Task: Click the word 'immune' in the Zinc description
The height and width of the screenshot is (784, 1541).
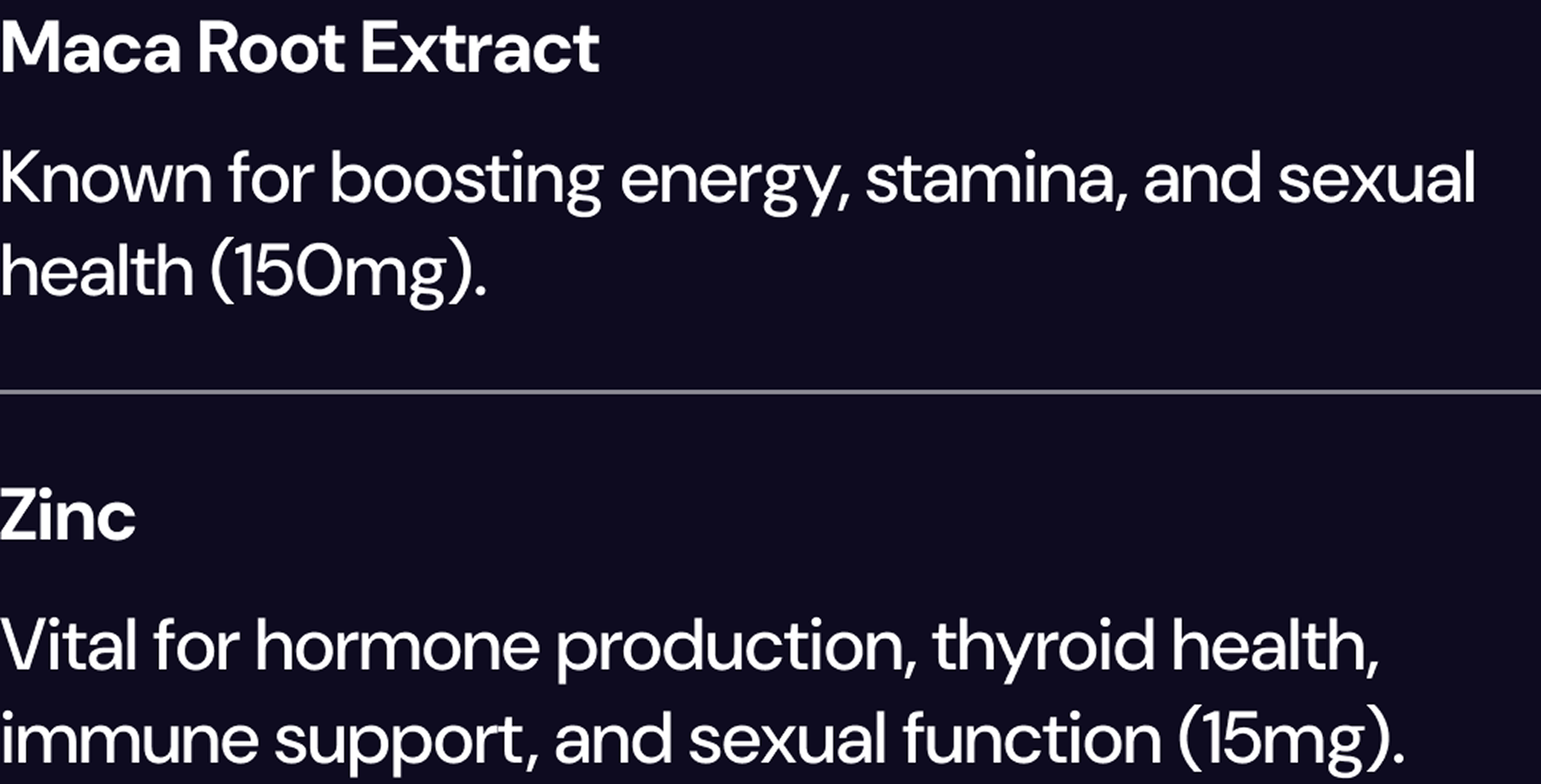Action: point(129,739)
